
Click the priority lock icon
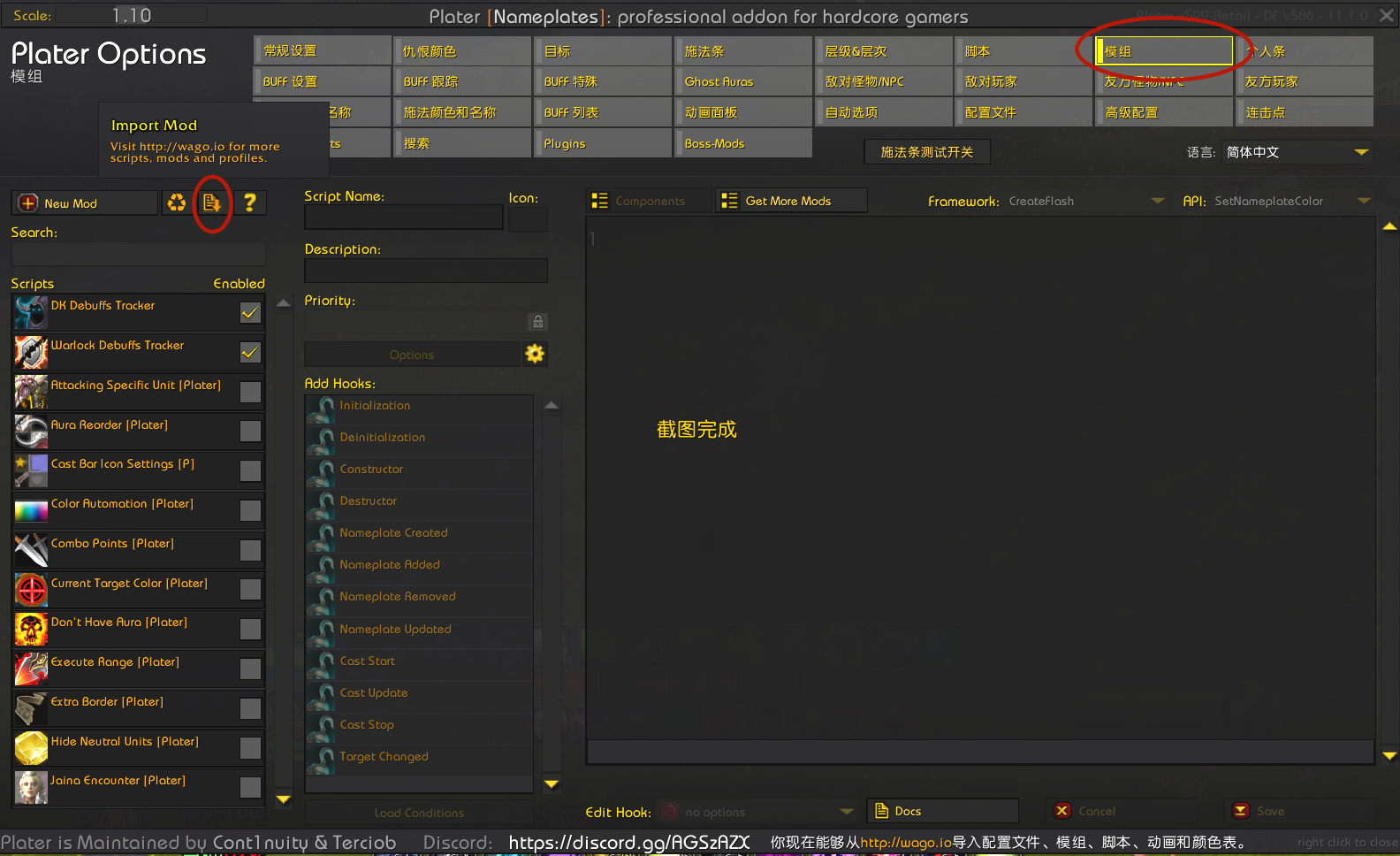tap(537, 322)
